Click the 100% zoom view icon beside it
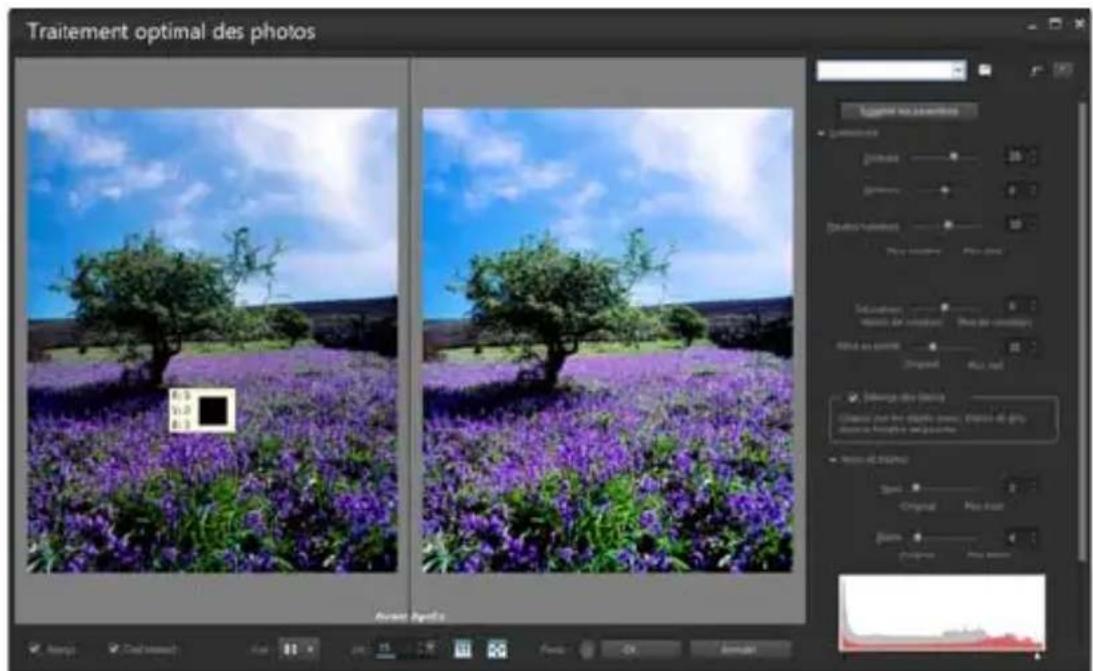 tap(500, 646)
